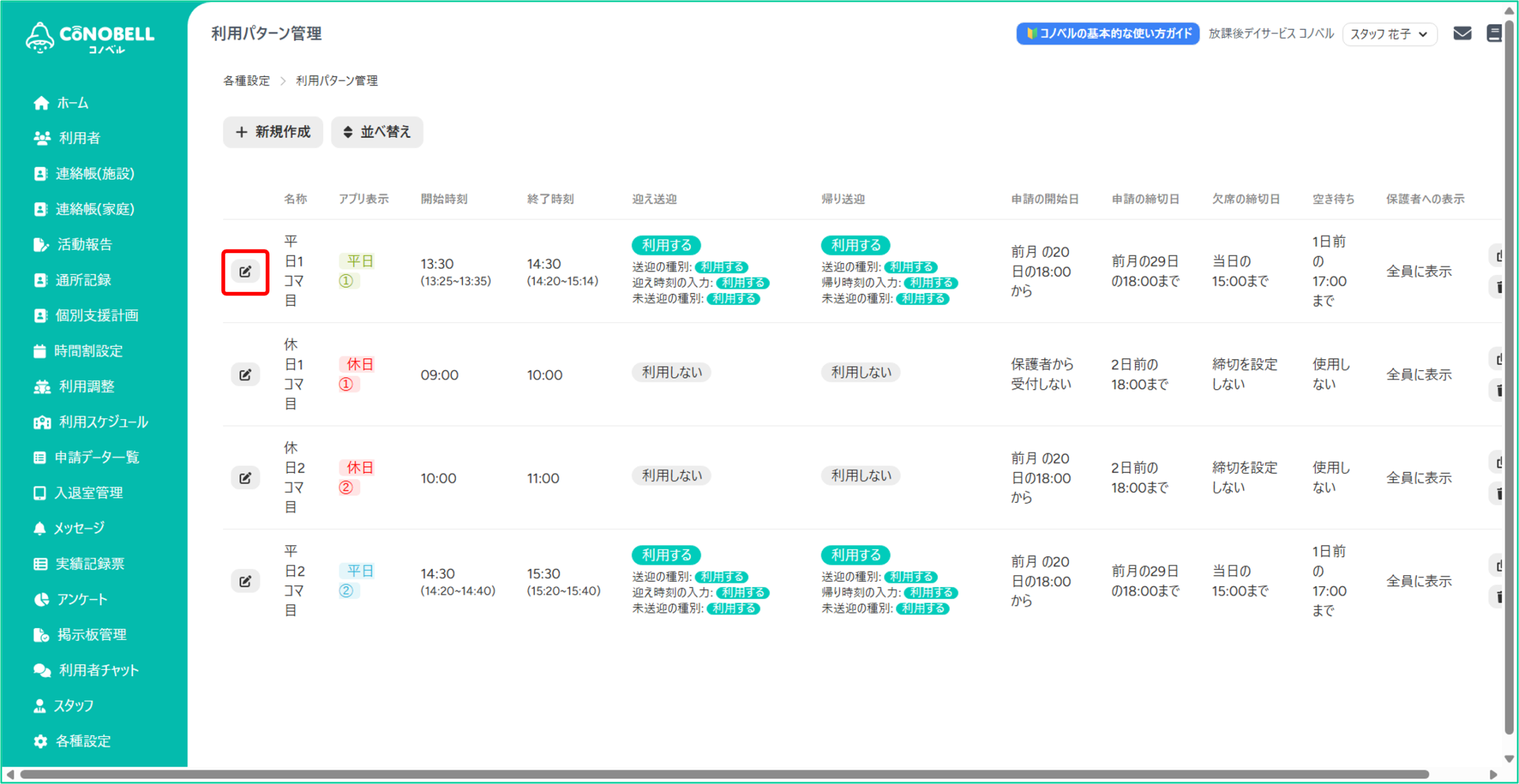Open コノベルの基本的な使い方ガイド link
This screenshot has width=1519, height=784.
(x=1108, y=33)
